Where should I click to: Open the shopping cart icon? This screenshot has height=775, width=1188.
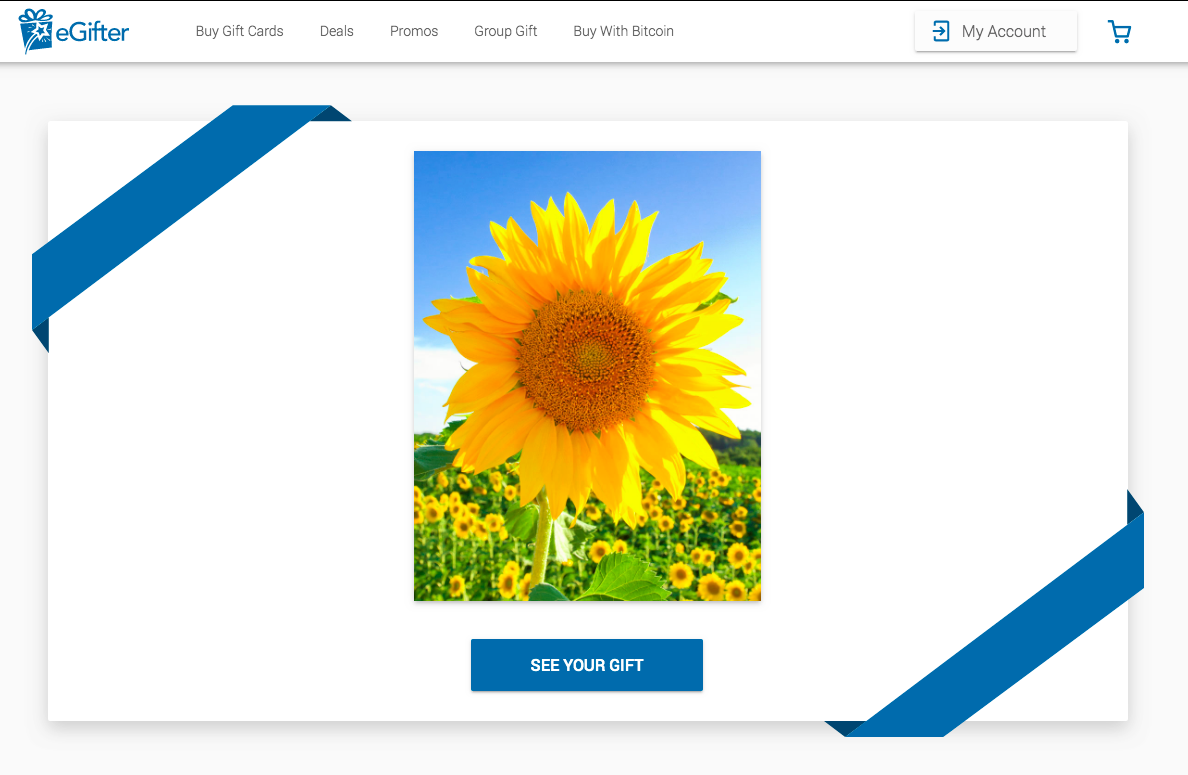click(1119, 32)
